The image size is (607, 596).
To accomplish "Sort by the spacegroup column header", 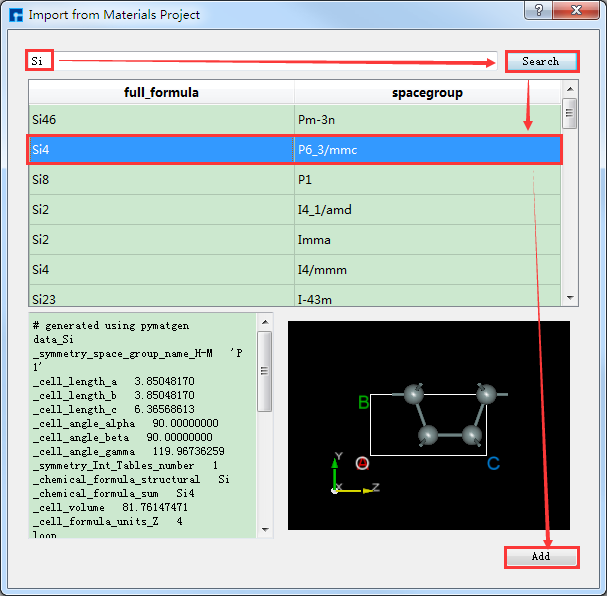I will [x=429, y=93].
